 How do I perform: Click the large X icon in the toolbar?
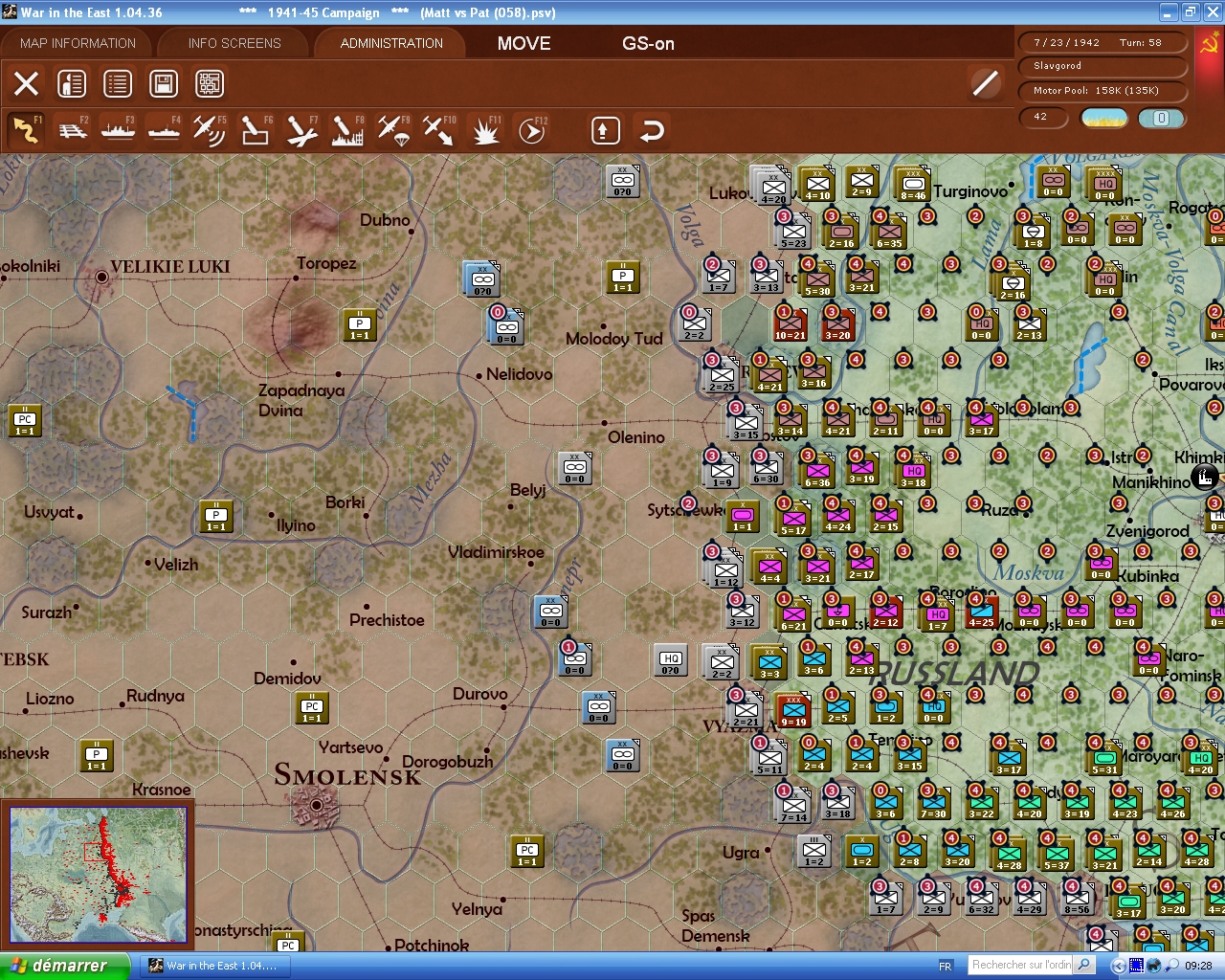click(x=26, y=83)
